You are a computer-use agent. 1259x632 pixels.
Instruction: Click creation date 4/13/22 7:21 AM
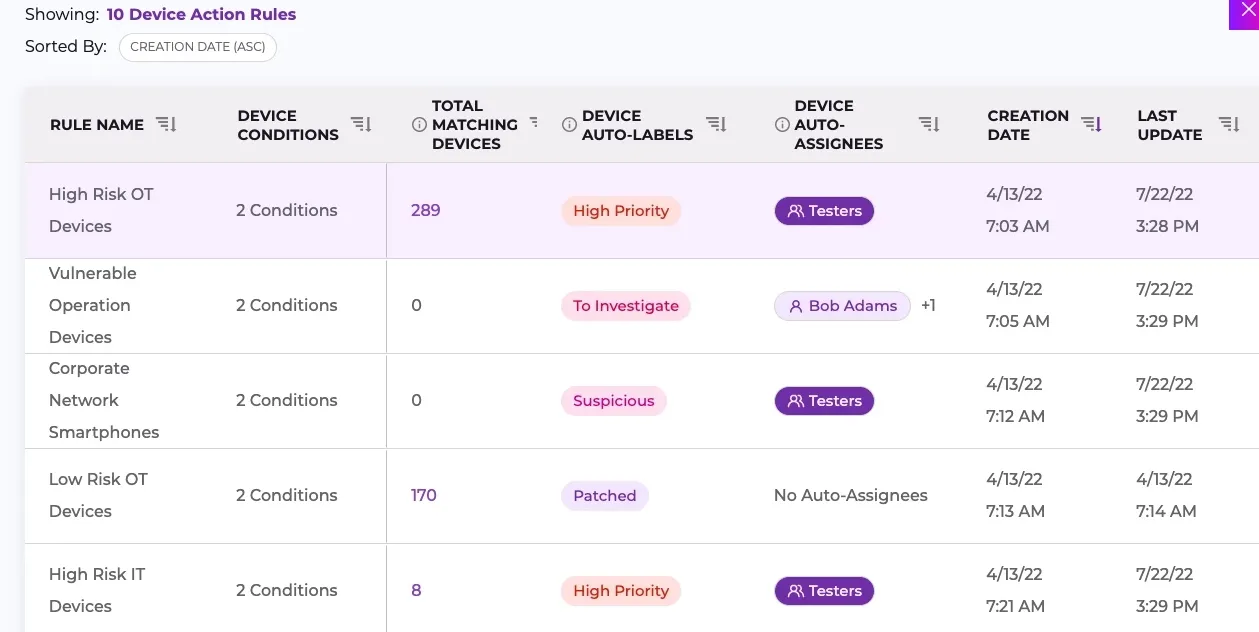tap(1018, 590)
